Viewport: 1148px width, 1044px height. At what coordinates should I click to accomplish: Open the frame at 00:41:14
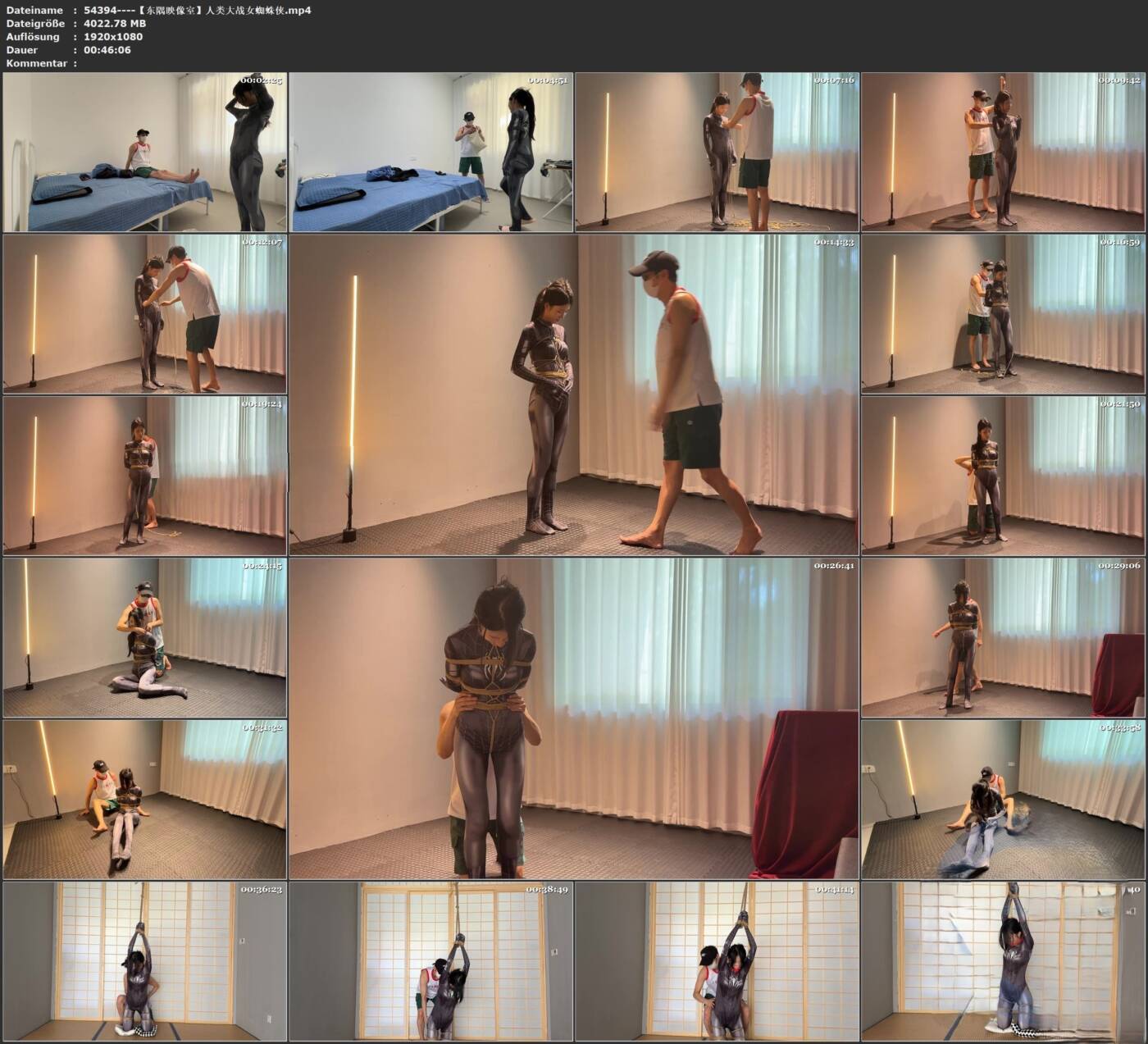coord(717,961)
